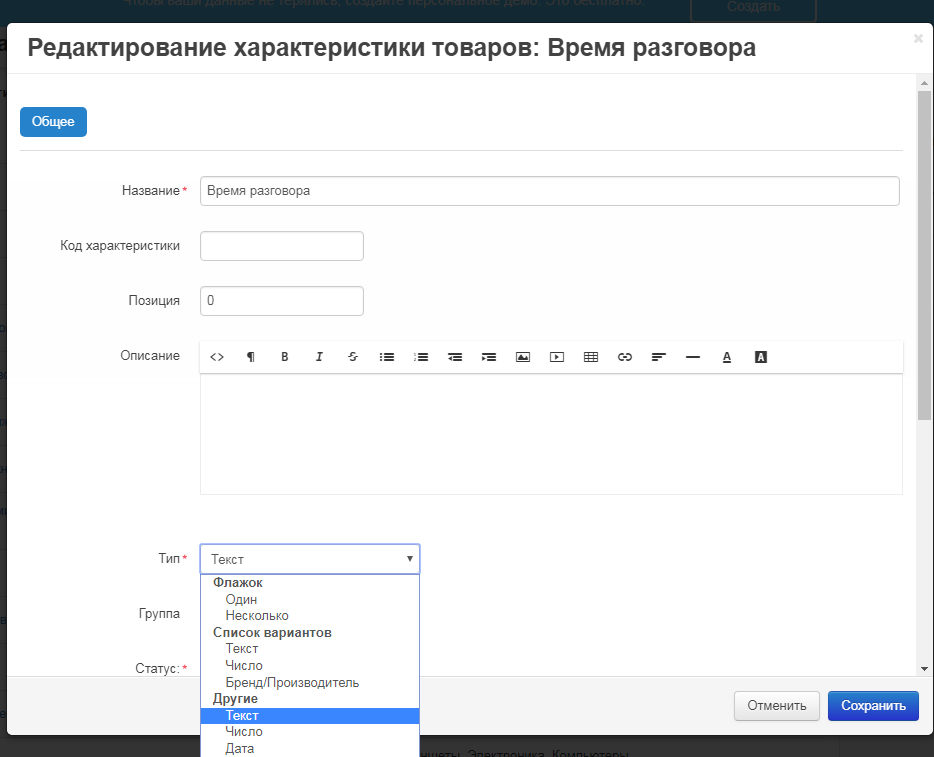This screenshot has width=934, height=757.
Task: Insert video into description
Action: (557, 357)
